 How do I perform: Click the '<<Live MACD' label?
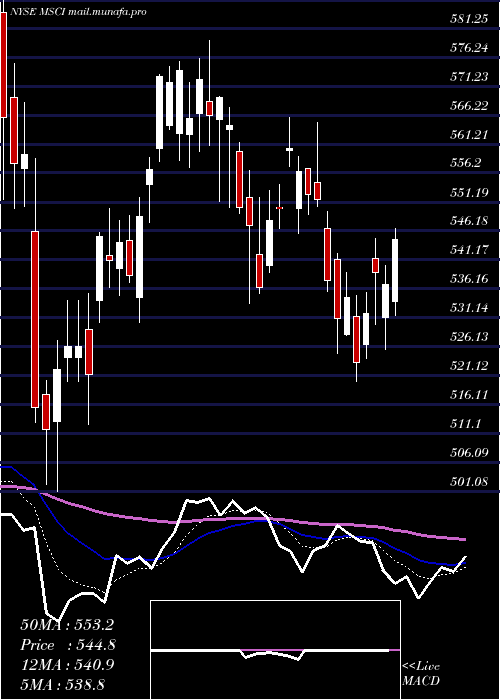click(421, 673)
